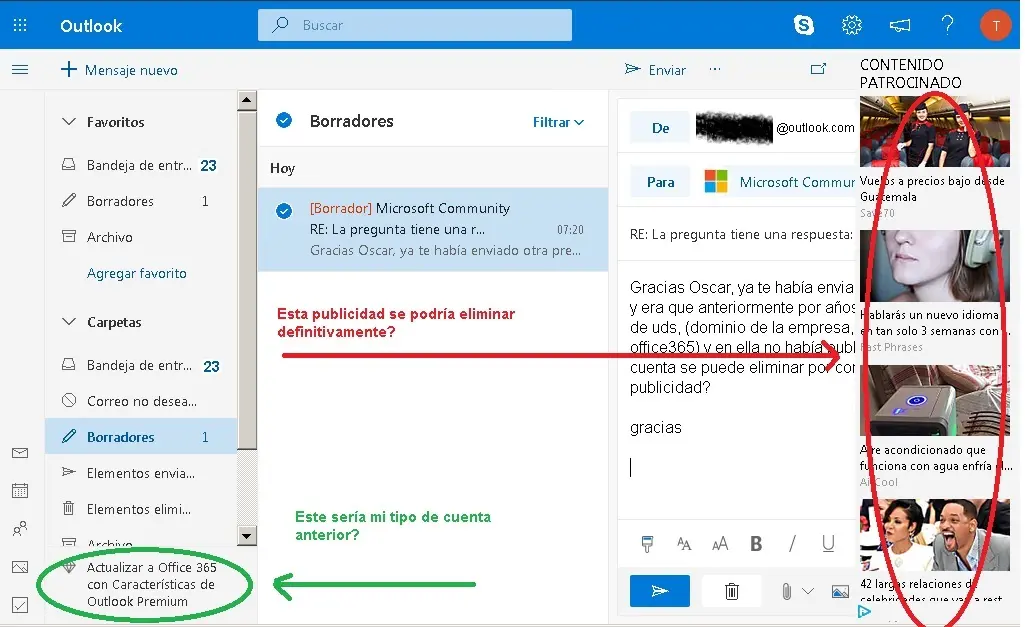
Task: Open Bandeja de entrada under Favoritos
Action: [x=141, y=165]
